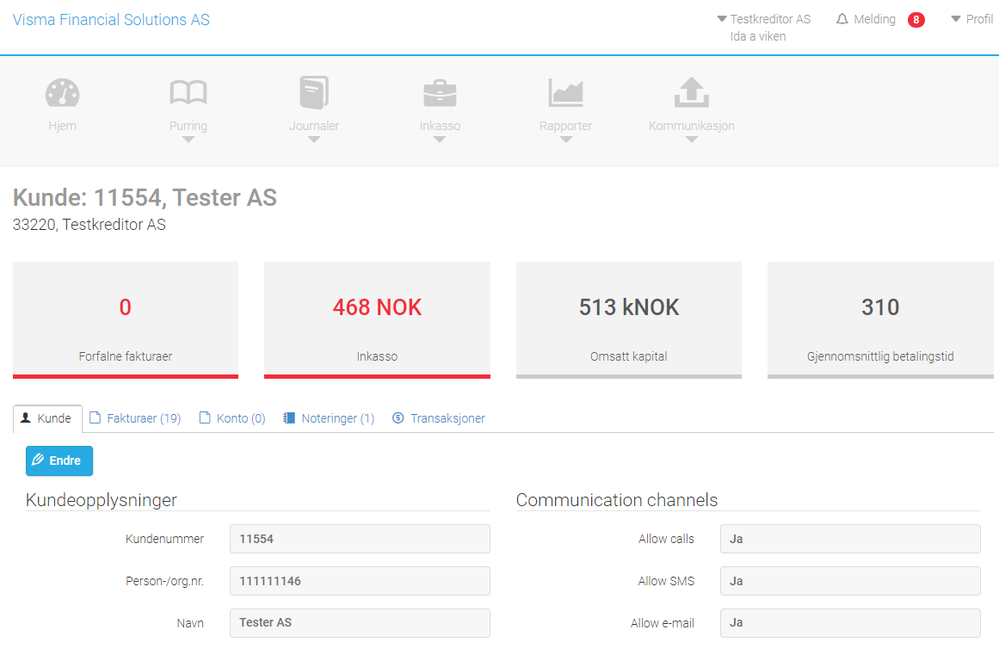Click the Navn field Tester AS
The image size is (999, 662).
pos(360,623)
